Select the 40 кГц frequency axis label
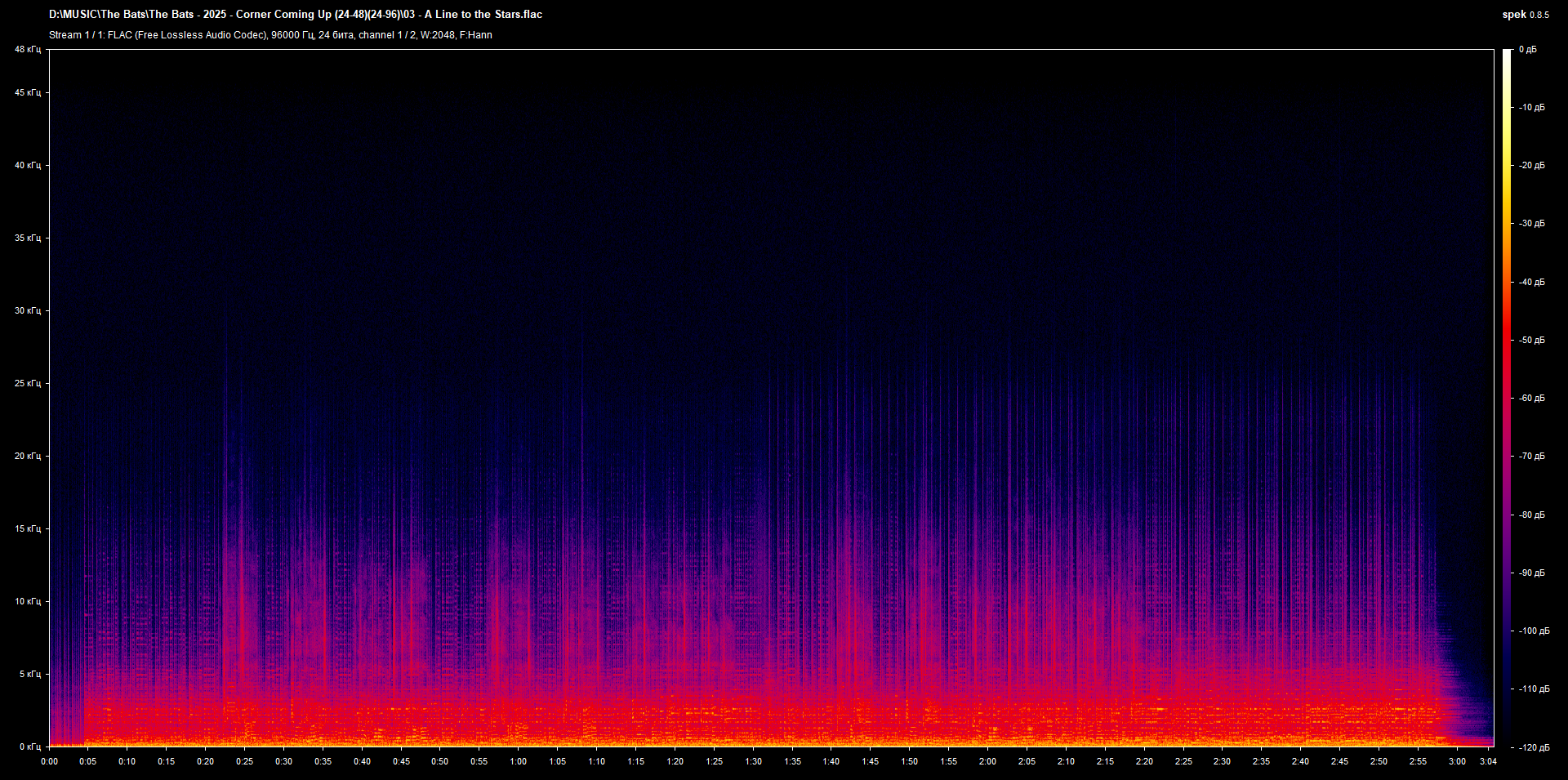 pos(27,166)
